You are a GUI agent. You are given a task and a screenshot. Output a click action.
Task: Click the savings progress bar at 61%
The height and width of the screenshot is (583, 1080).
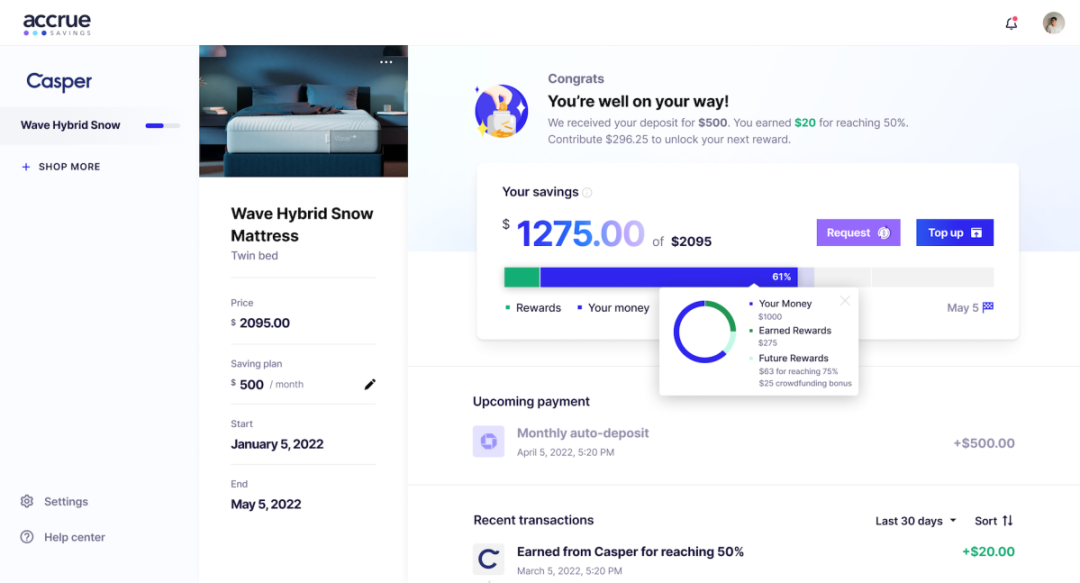coord(667,277)
